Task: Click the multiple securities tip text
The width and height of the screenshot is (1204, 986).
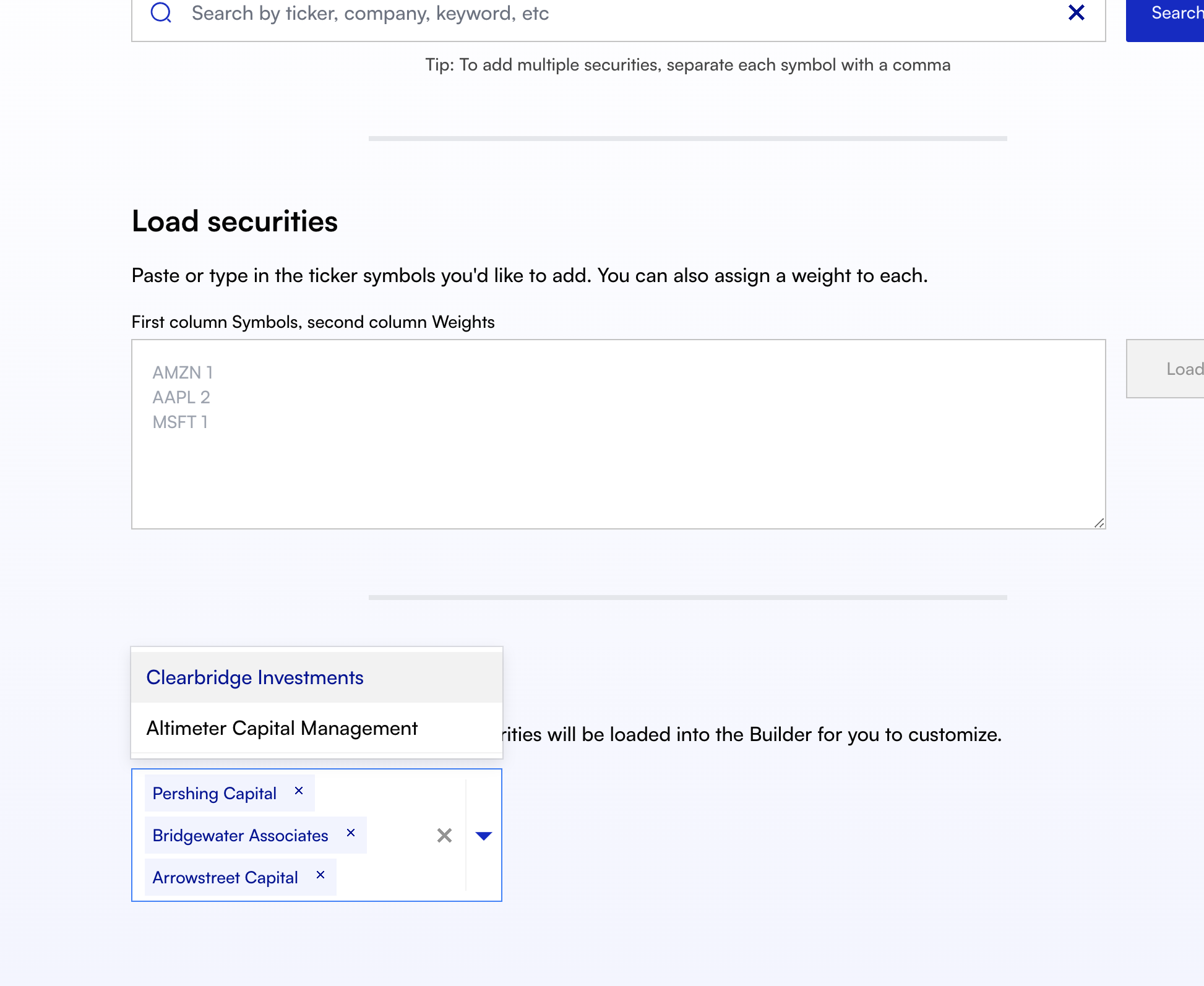Action: pyautogui.click(x=687, y=65)
